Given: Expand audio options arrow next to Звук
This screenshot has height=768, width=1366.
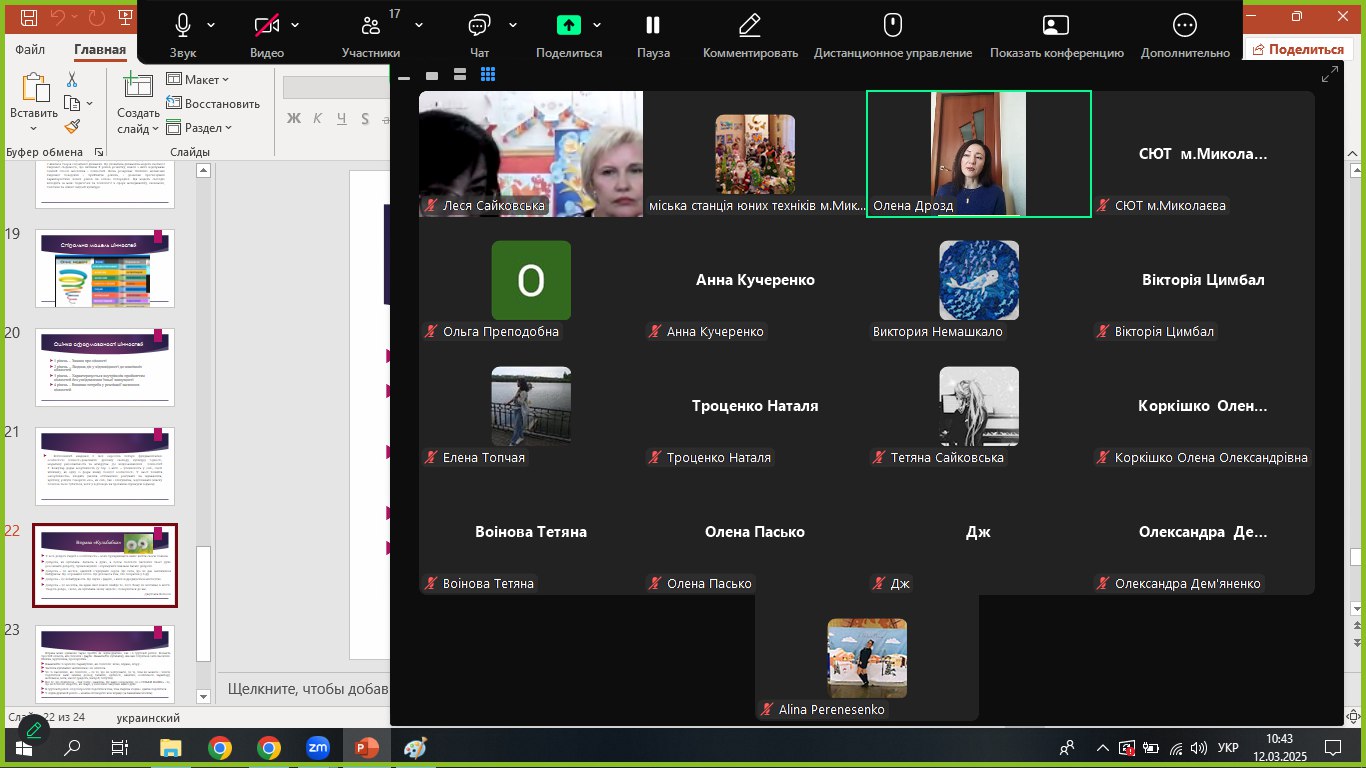Looking at the screenshot, I should point(211,25).
